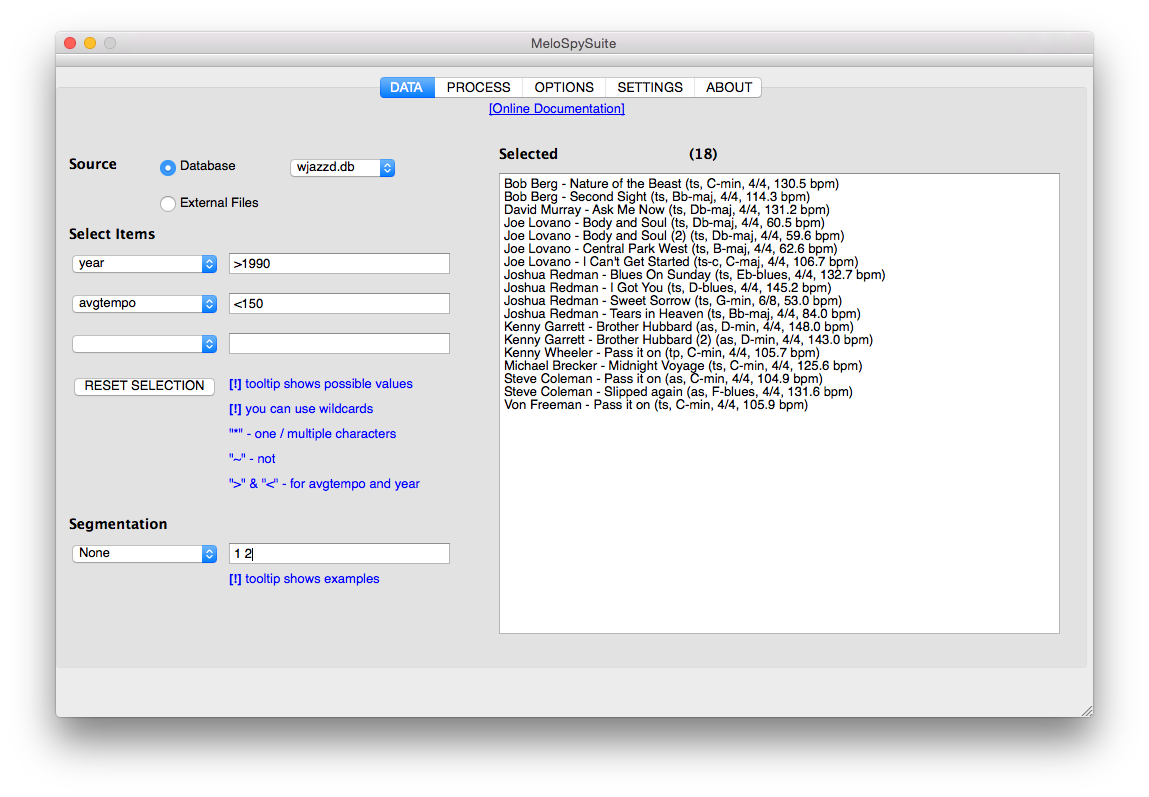Click the you can use wildcards hint
This screenshot has width=1149, height=797.
pyautogui.click(x=301, y=409)
